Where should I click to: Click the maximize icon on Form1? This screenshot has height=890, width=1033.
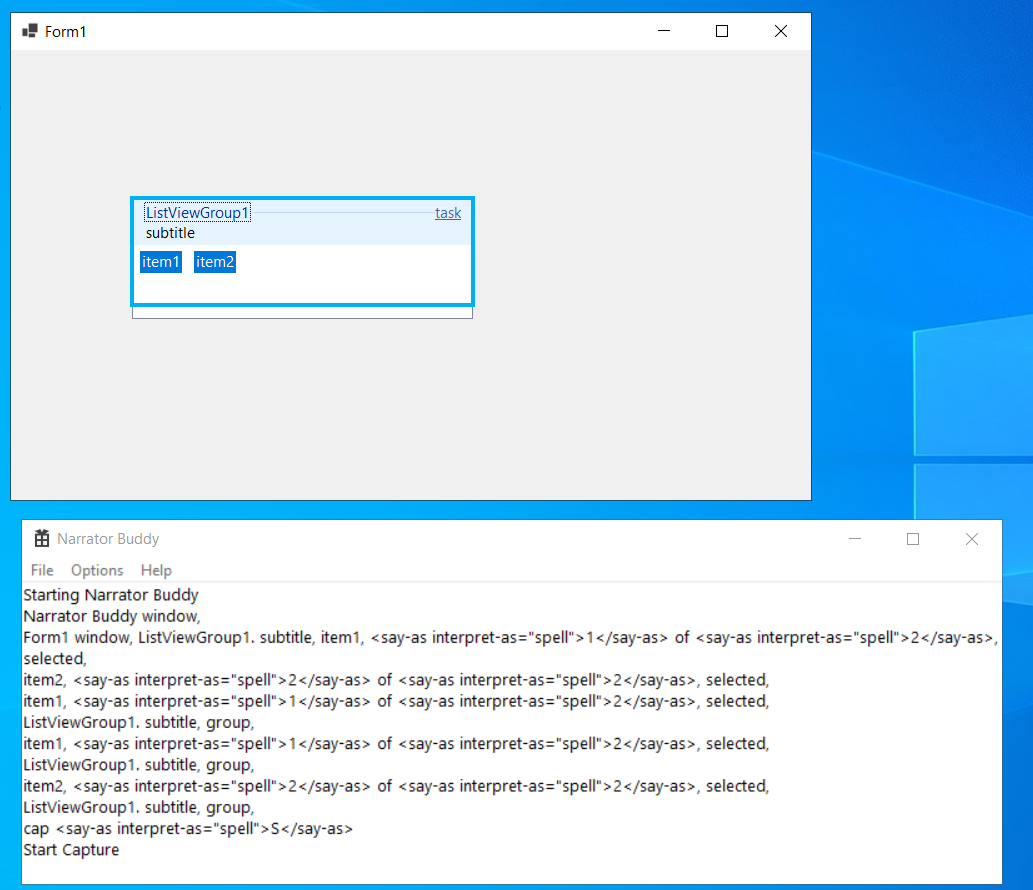(721, 31)
